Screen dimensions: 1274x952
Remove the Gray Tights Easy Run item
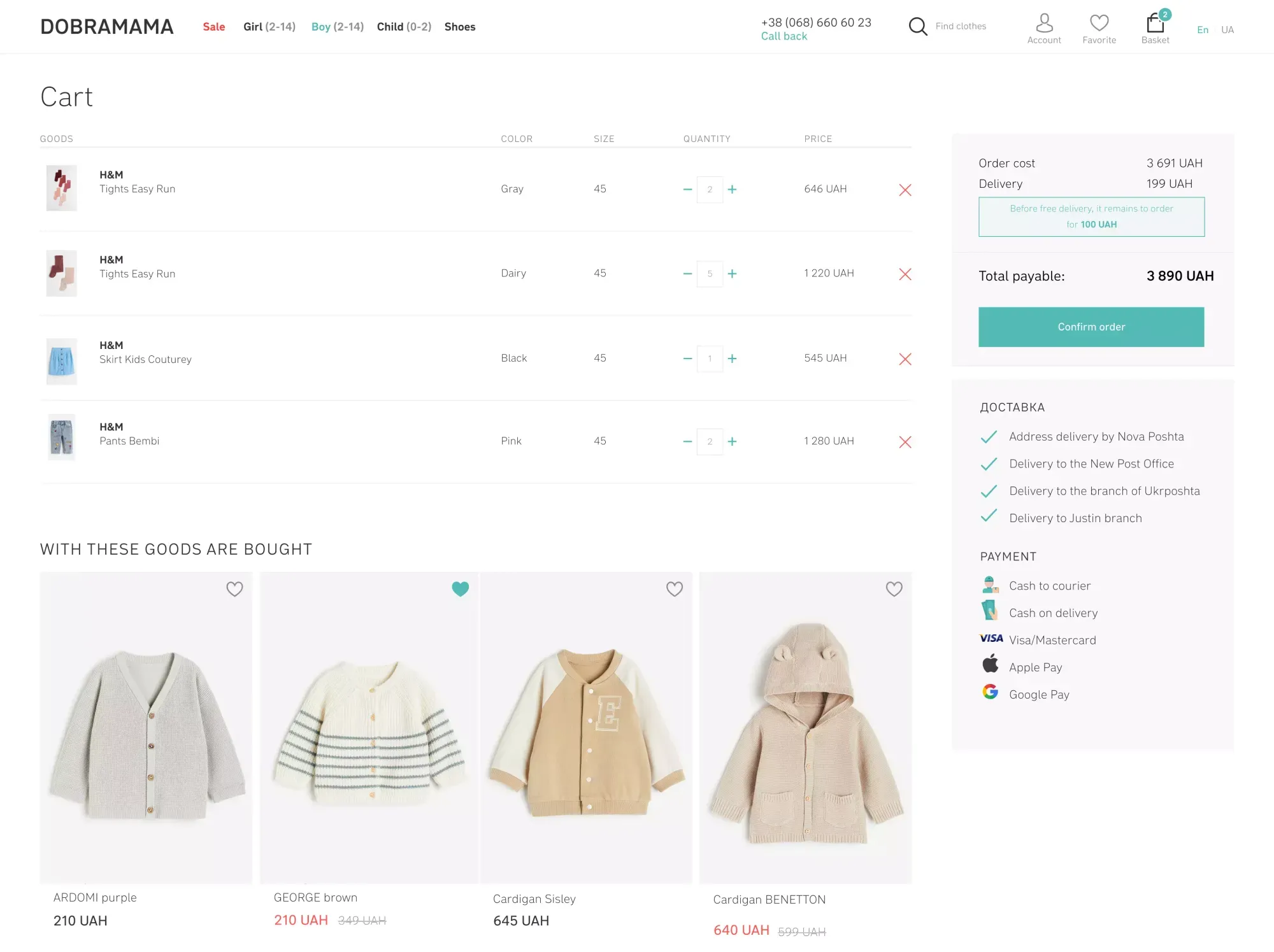(905, 190)
